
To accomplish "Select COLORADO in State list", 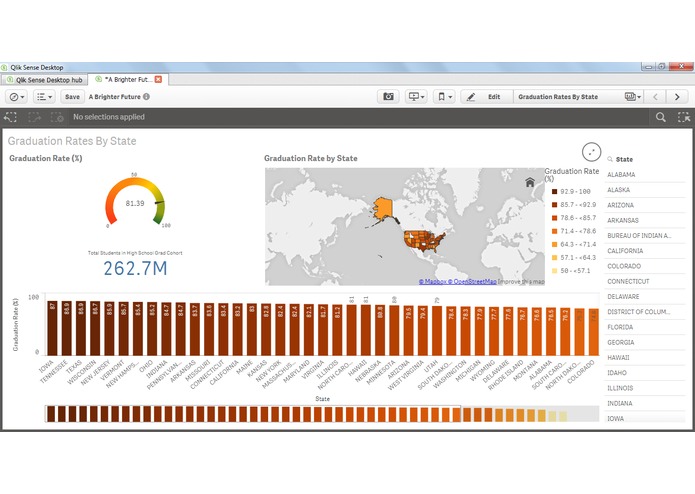I will 645,266.
